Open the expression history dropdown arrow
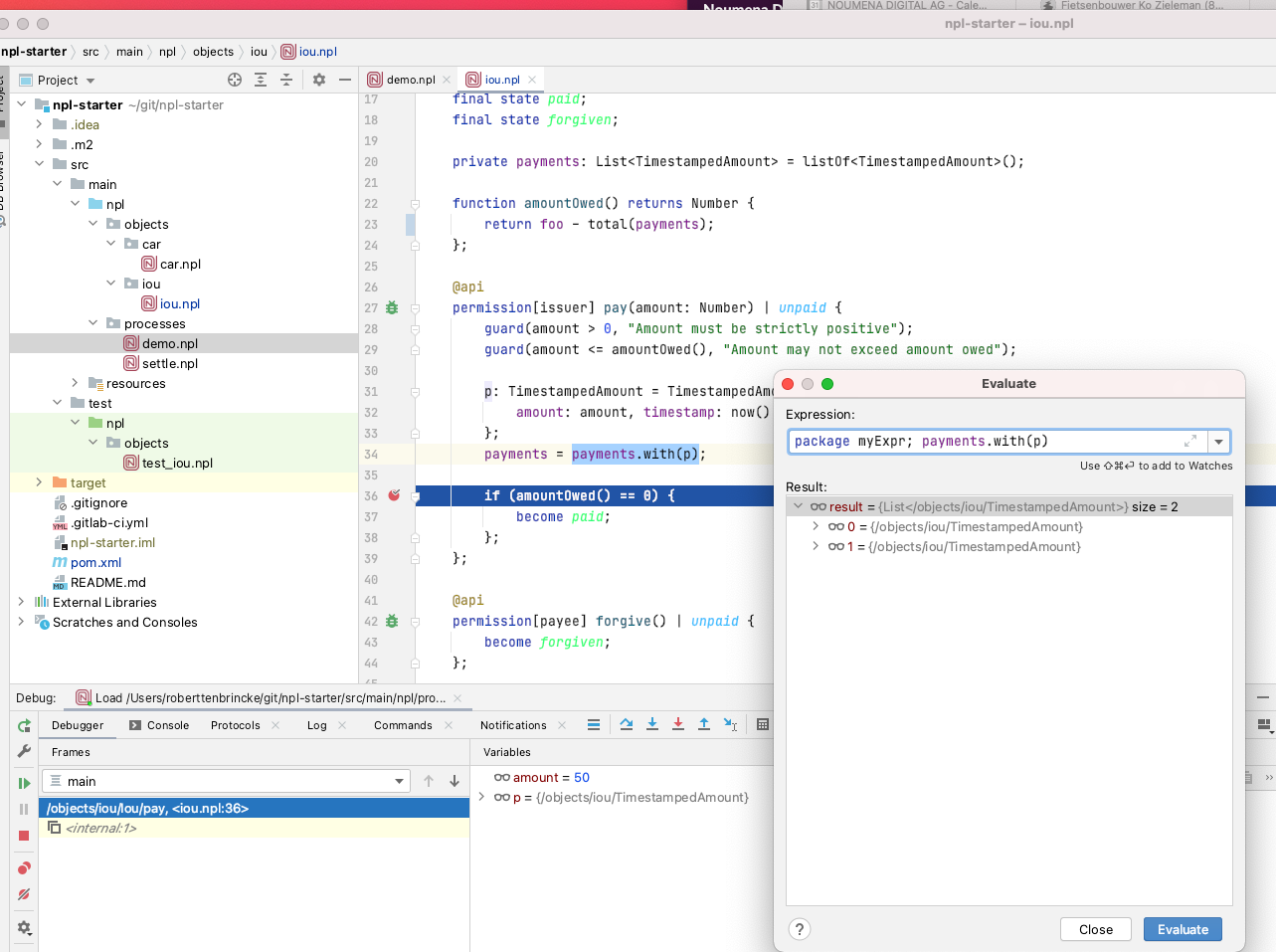This screenshot has width=1276, height=952. point(1218,442)
